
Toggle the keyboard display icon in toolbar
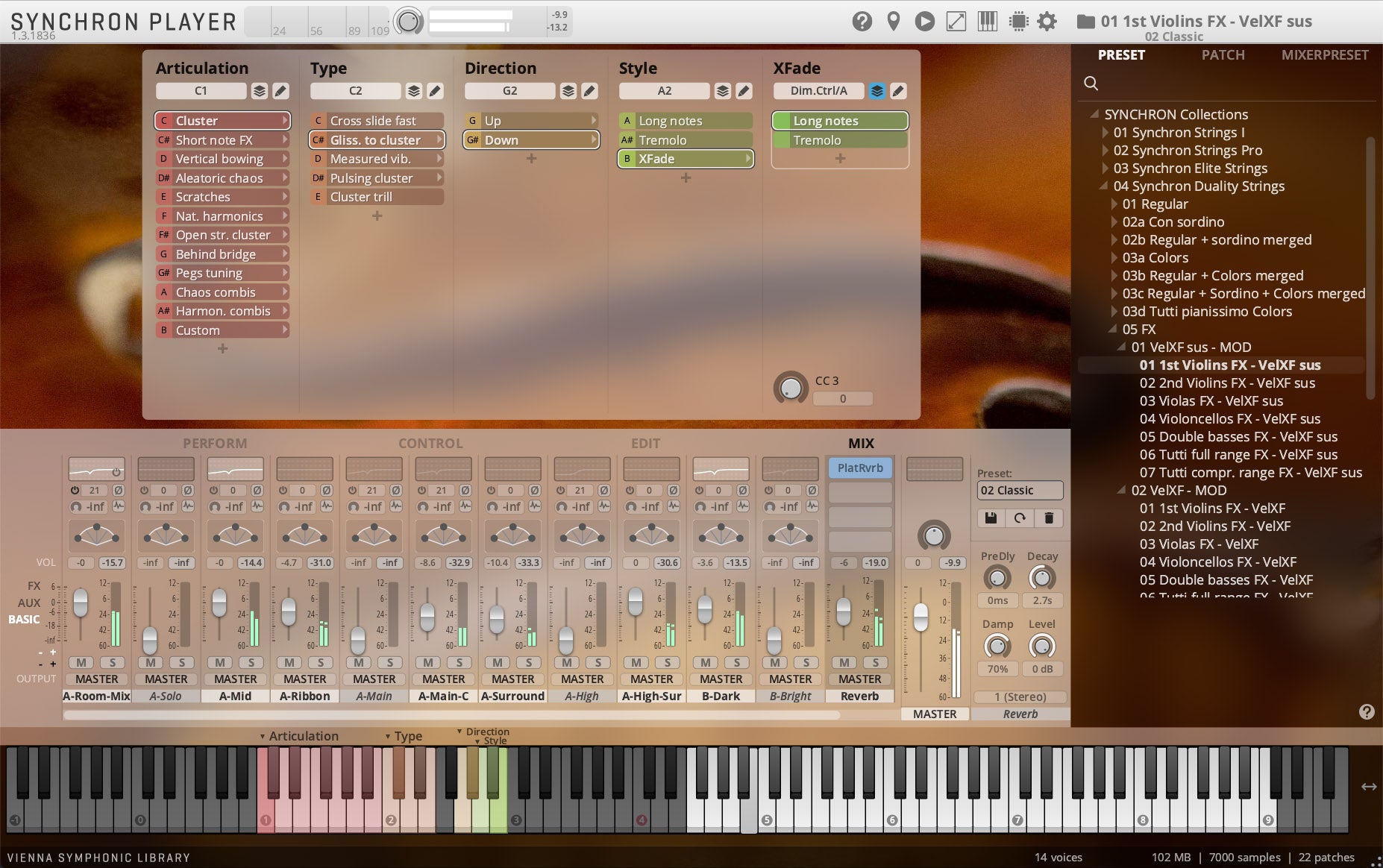[x=988, y=21]
